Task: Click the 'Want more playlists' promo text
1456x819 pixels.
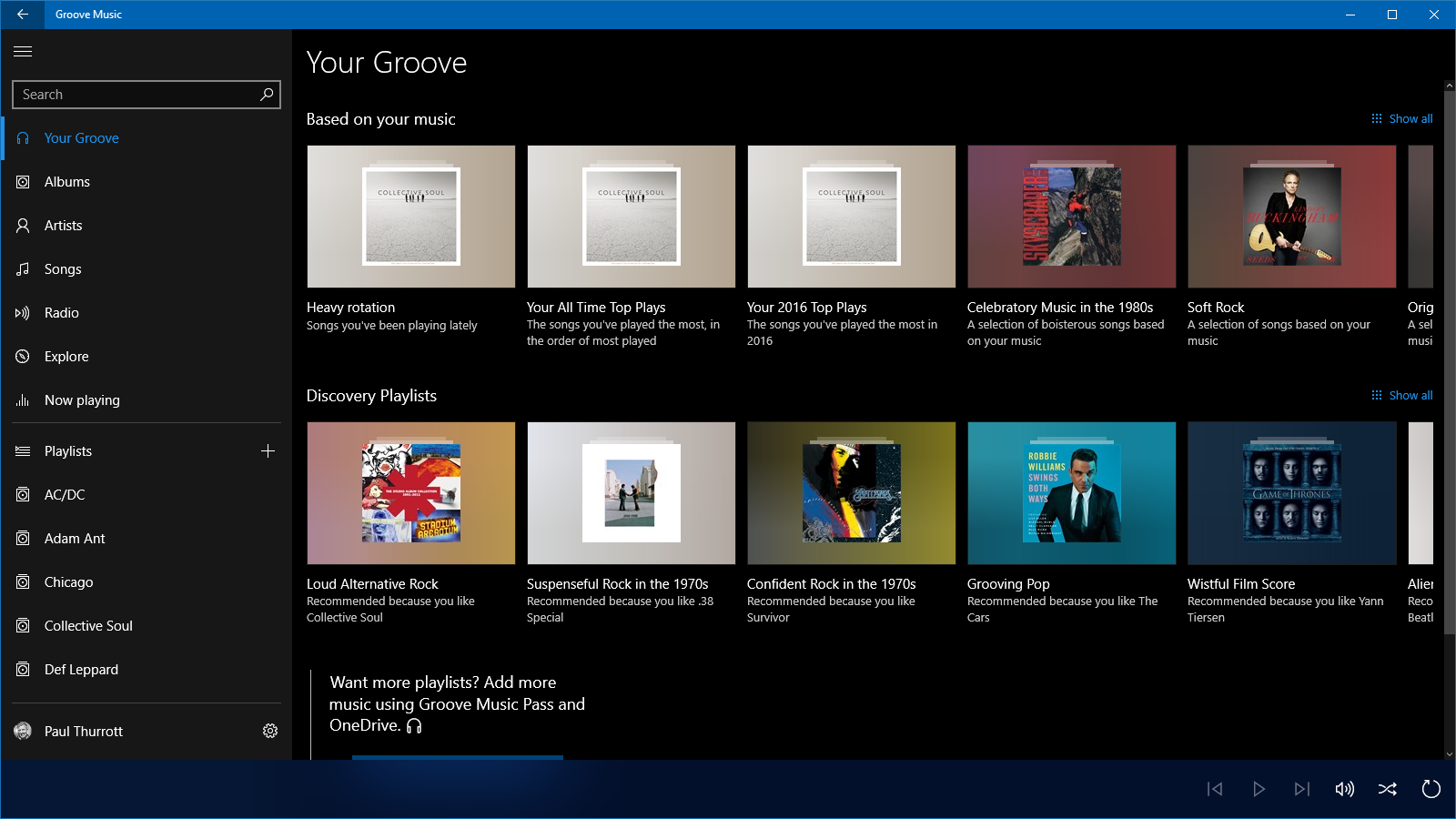Action: point(457,704)
